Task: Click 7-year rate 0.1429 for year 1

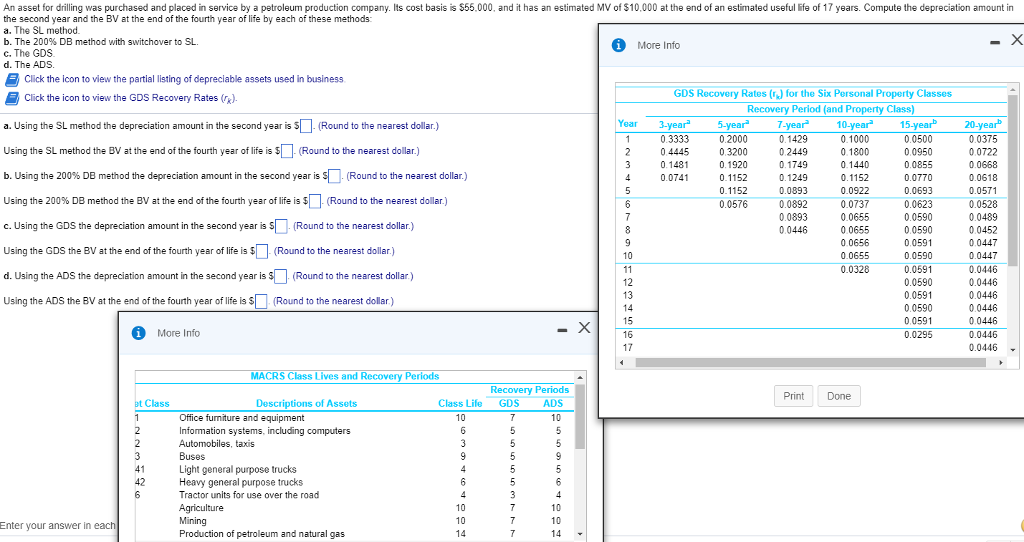Action: (793, 139)
